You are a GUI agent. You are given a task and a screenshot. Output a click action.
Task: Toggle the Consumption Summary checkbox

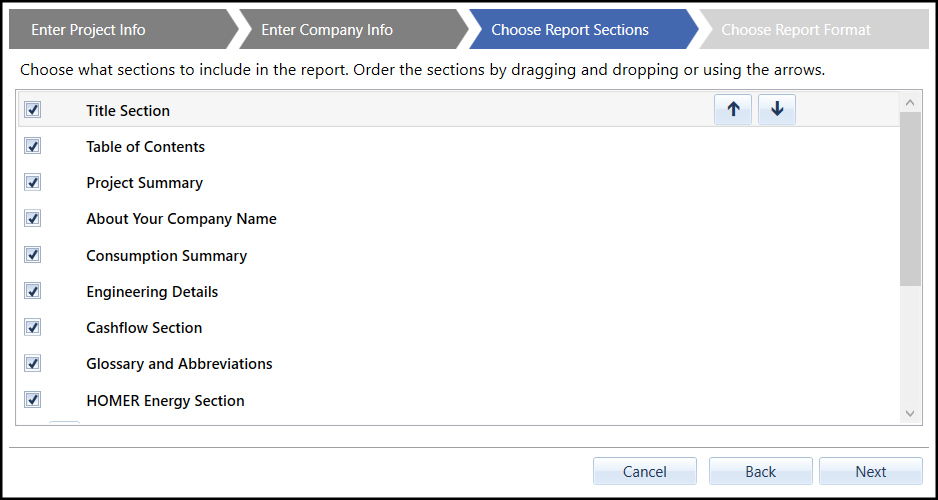tap(32, 255)
